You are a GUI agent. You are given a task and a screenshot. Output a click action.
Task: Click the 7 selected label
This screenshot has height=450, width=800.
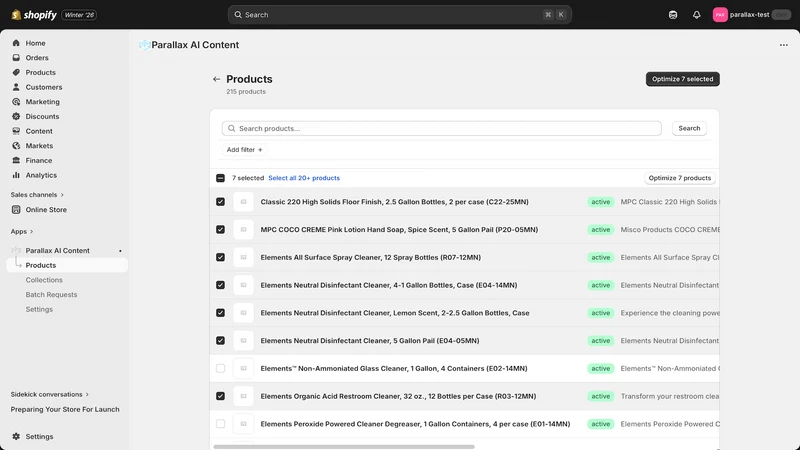(248, 178)
